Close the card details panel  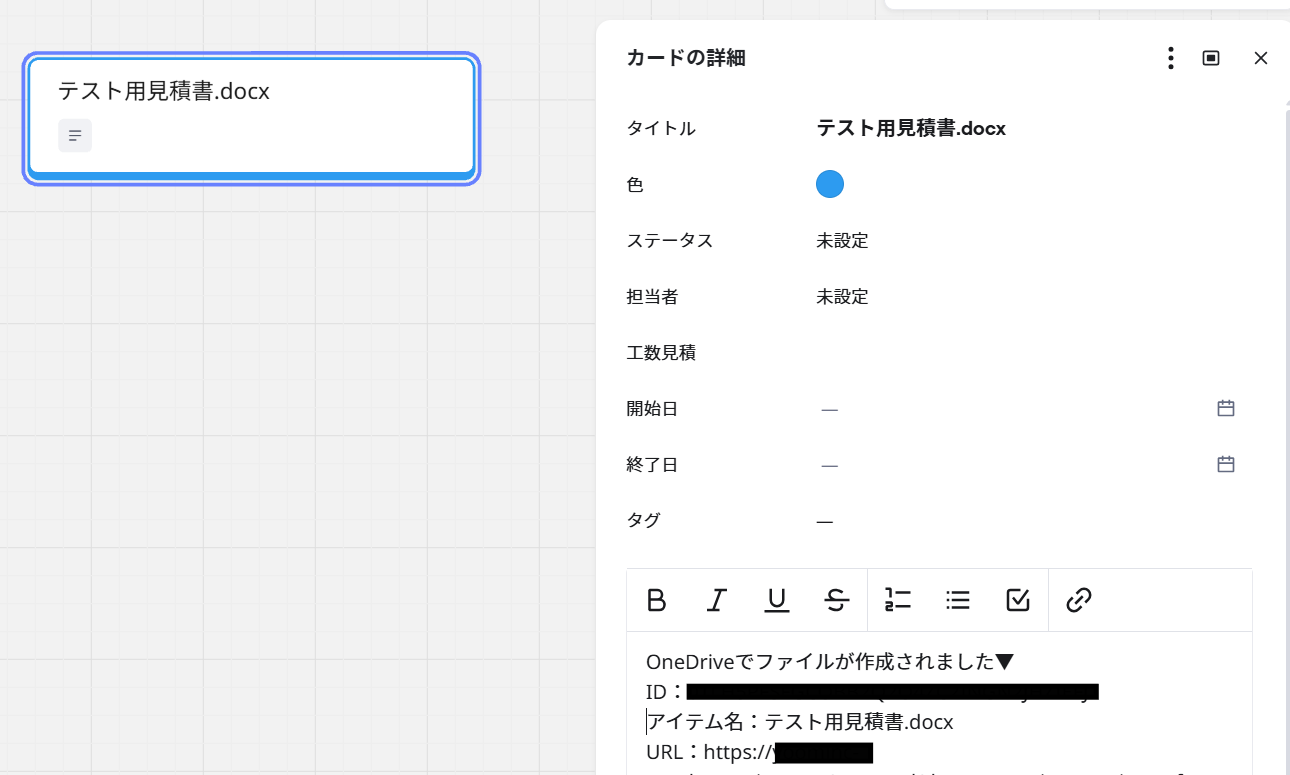[1261, 58]
